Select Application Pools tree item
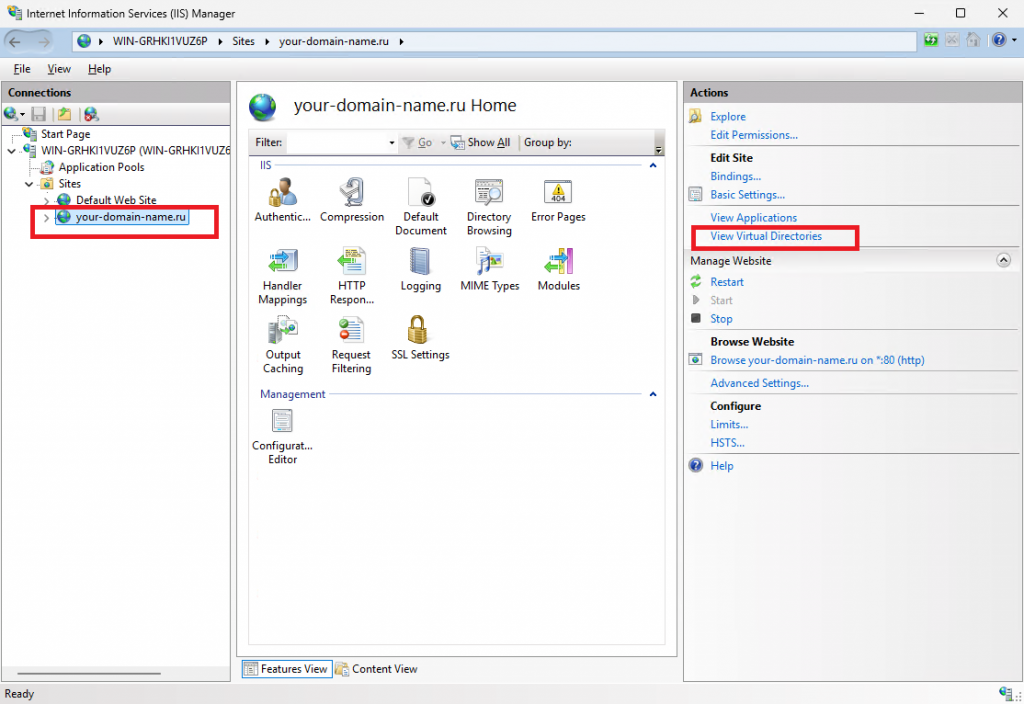 point(101,167)
